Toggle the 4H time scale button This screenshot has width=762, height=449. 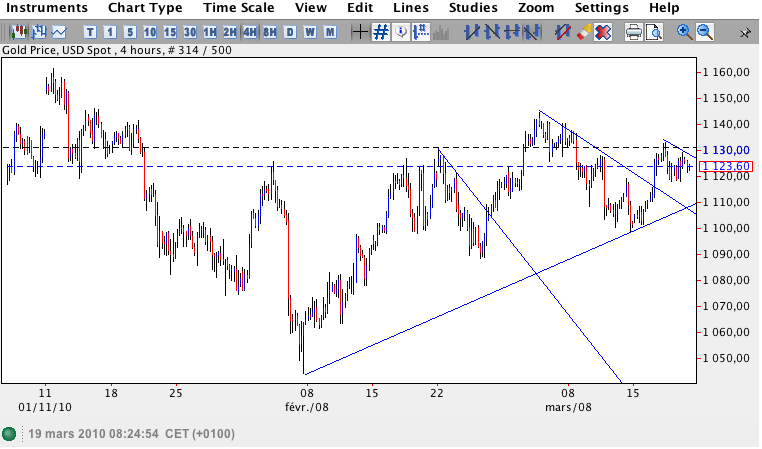coord(250,32)
